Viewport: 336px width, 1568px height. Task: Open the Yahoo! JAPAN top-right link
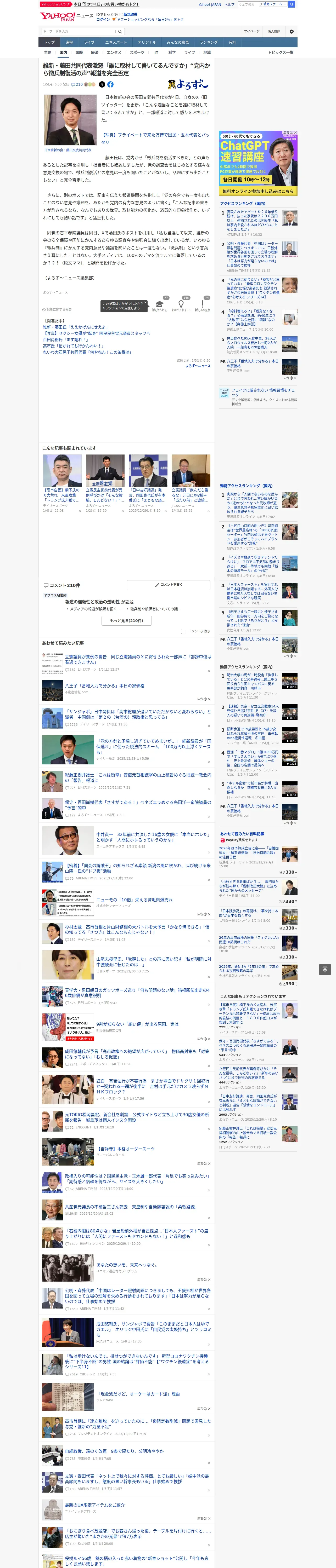tap(210, 4)
